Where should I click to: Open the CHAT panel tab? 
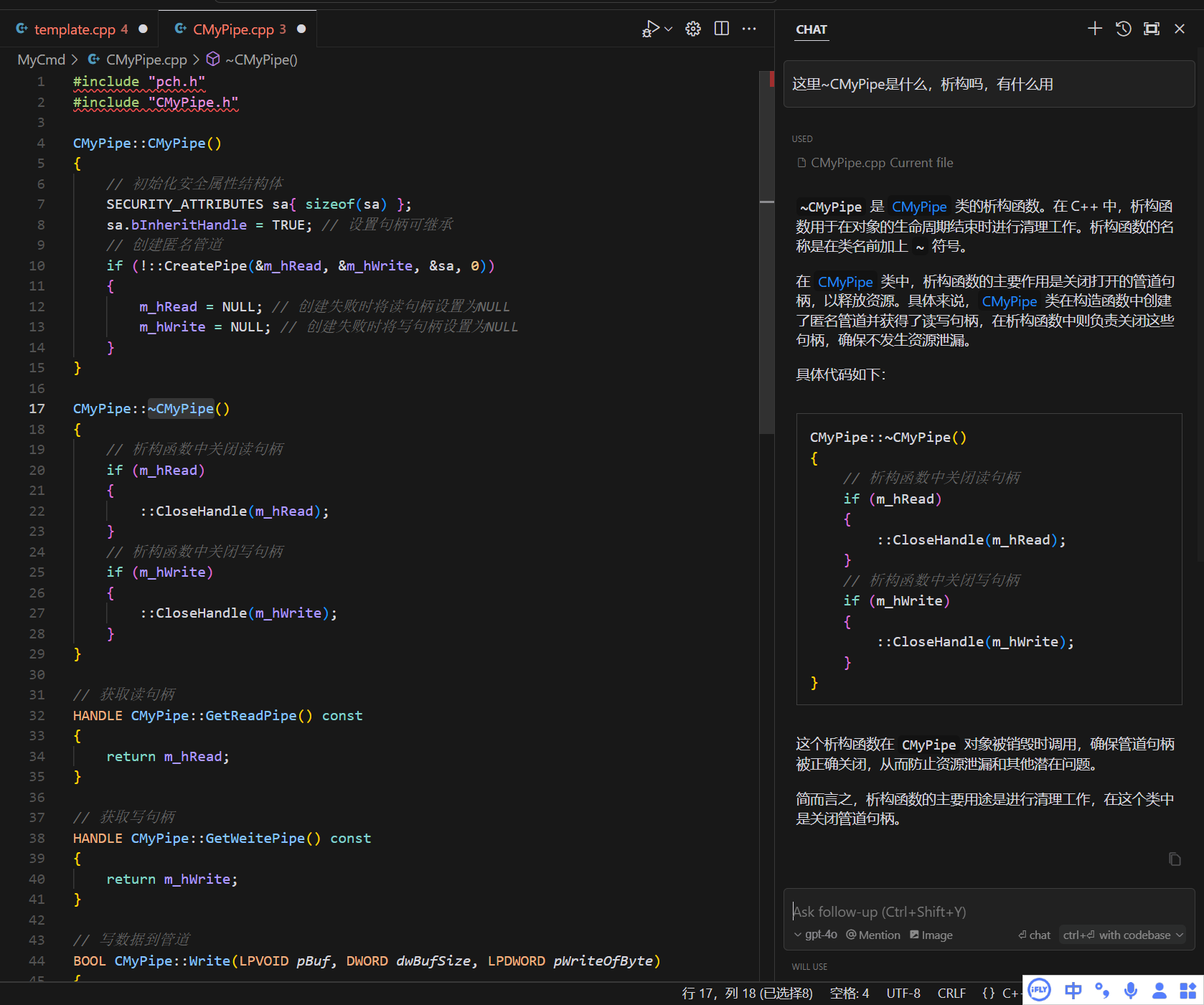[x=812, y=29]
